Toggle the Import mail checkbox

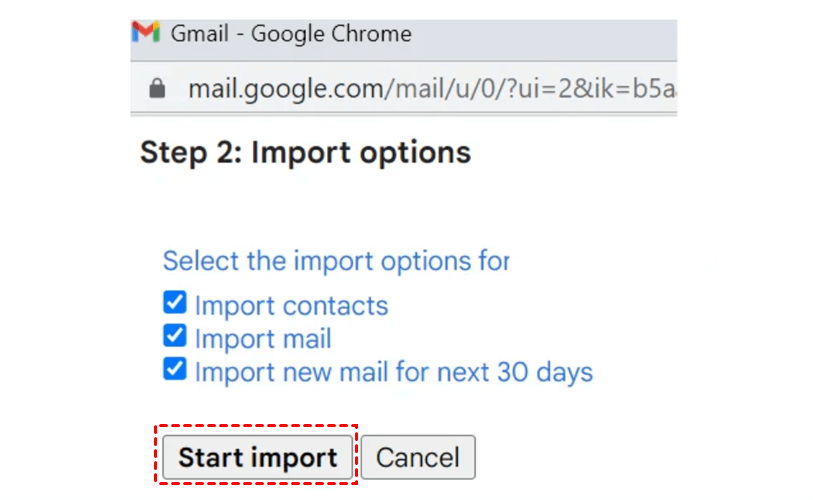click(174, 335)
